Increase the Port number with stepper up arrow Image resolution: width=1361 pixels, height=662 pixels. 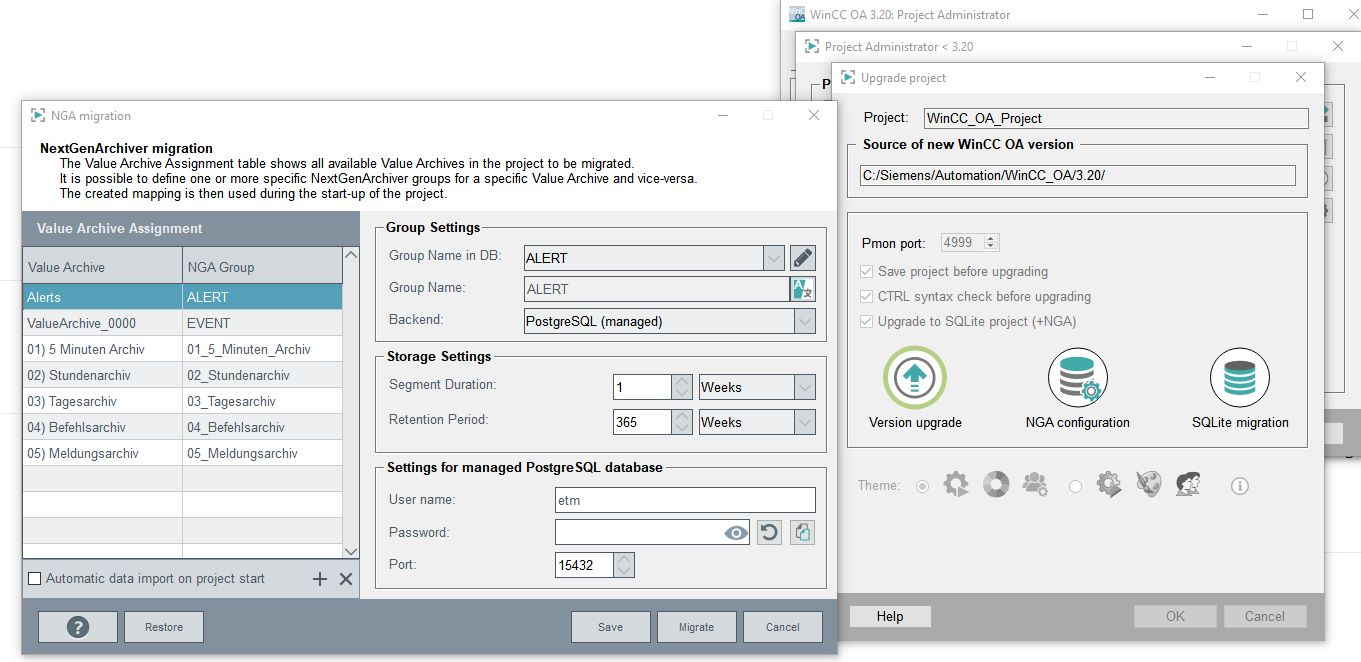tap(624, 559)
